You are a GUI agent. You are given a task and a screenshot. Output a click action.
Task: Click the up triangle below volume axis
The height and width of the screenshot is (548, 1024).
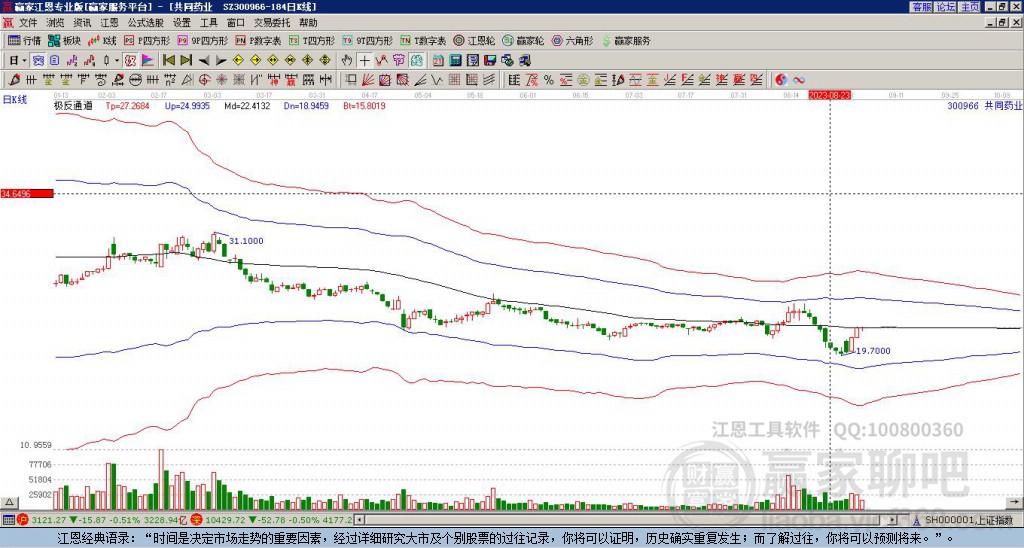click(9, 502)
